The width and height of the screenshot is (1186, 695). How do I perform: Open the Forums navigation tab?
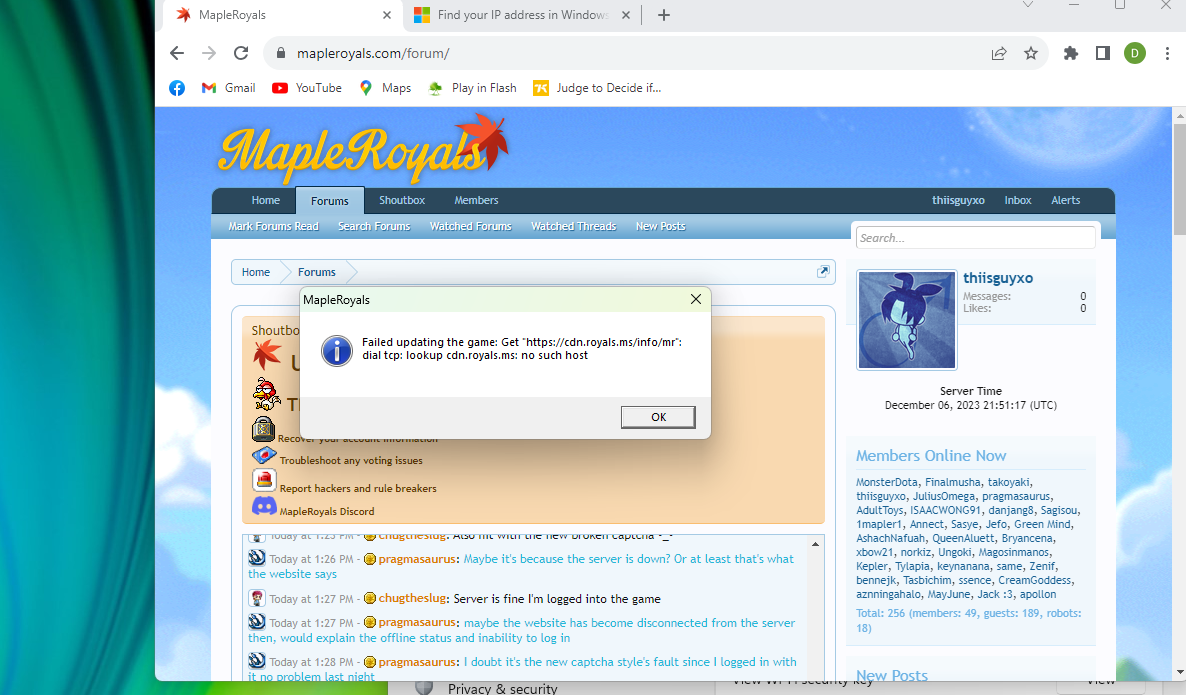coord(330,200)
